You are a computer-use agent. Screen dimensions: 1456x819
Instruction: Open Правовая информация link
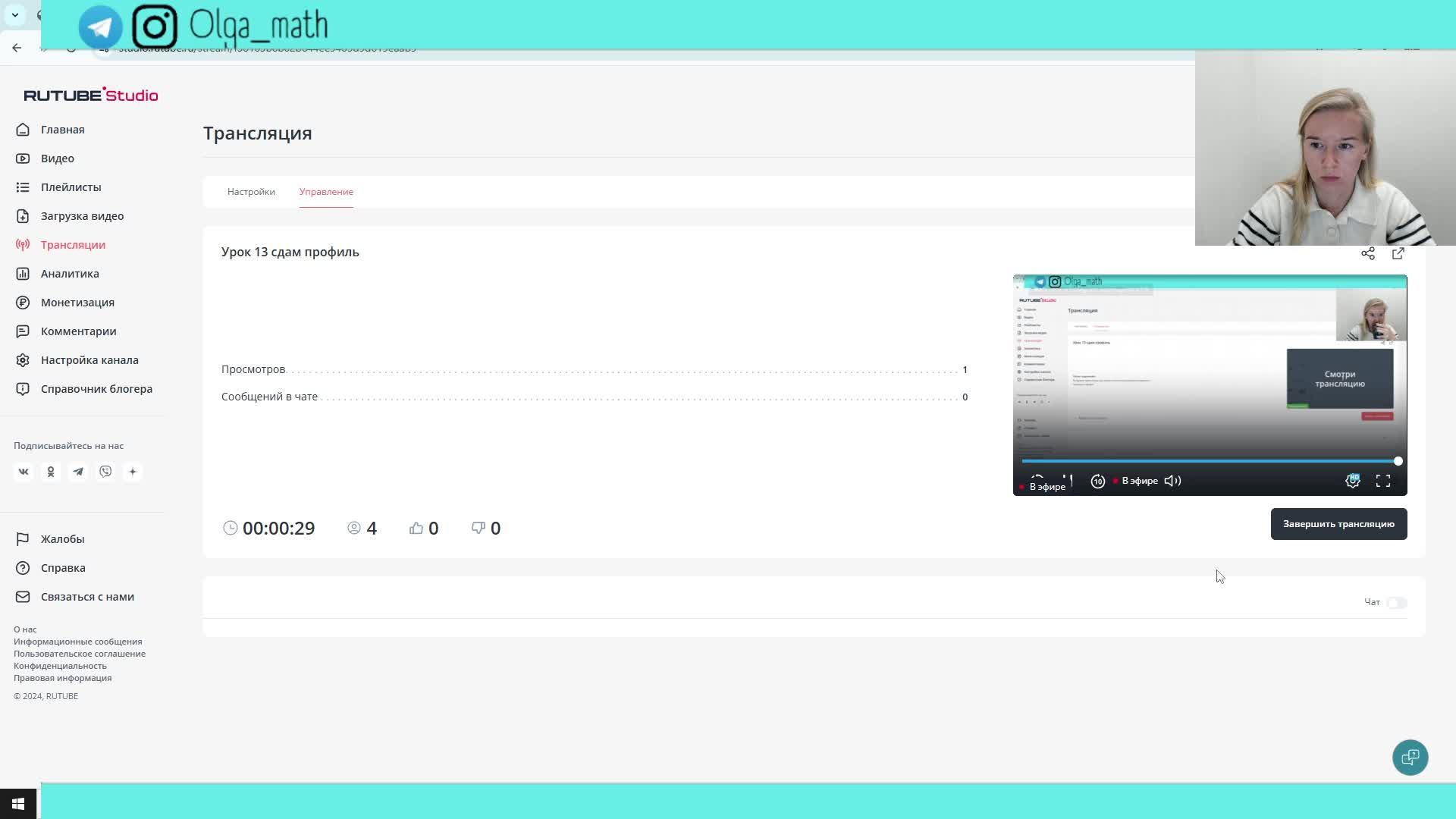(x=62, y=678)
